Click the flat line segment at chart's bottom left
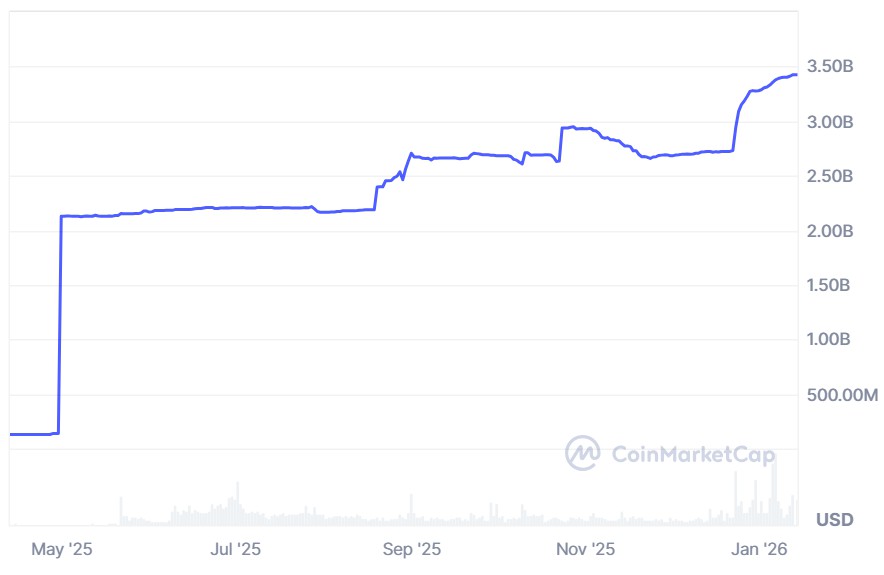The image size is (884, 575). click(x=30, y=434)
